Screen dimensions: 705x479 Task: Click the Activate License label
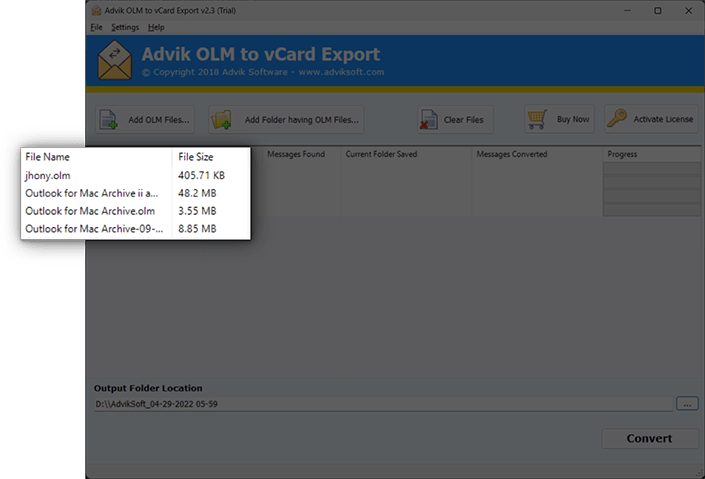click(663, 119)
